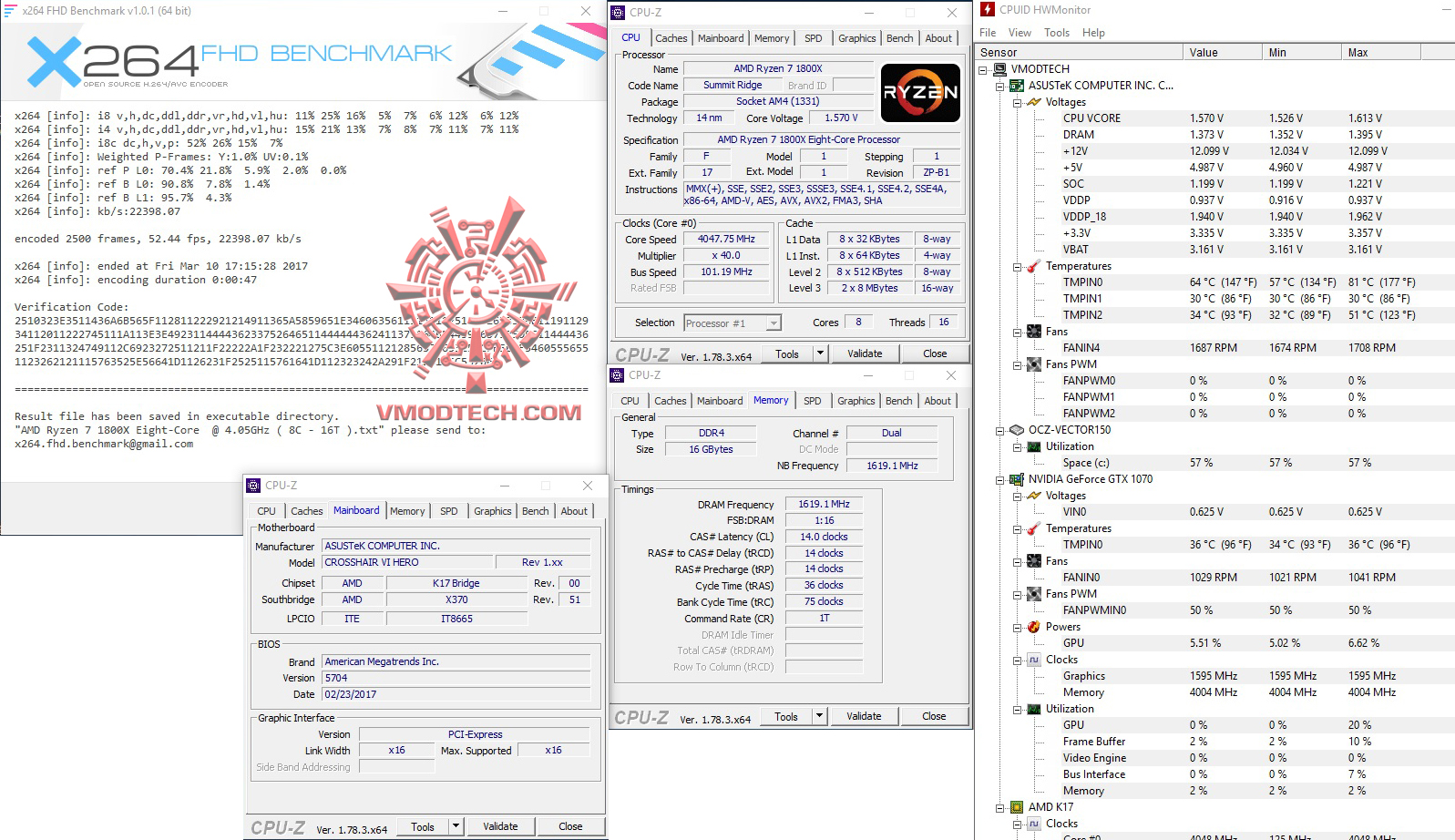Click Validate in the top CPU-Z window
Viewport: 1455px width, 840px height.
pyautogui.click(x=865, y=353)
